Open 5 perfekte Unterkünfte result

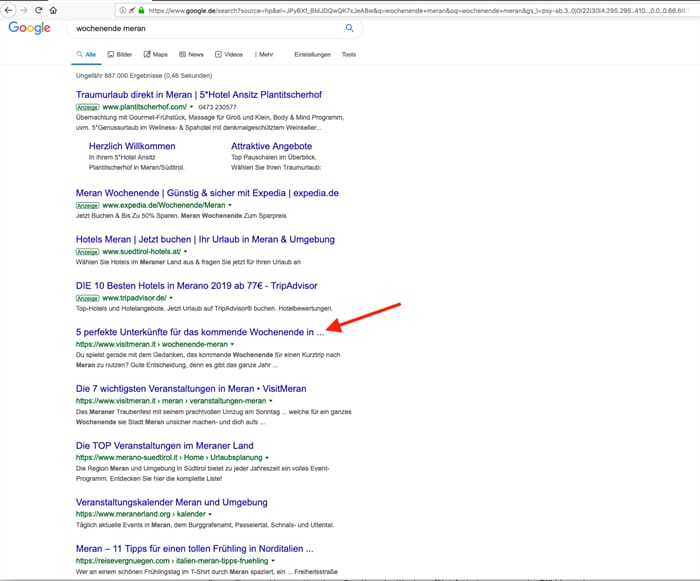200,332
